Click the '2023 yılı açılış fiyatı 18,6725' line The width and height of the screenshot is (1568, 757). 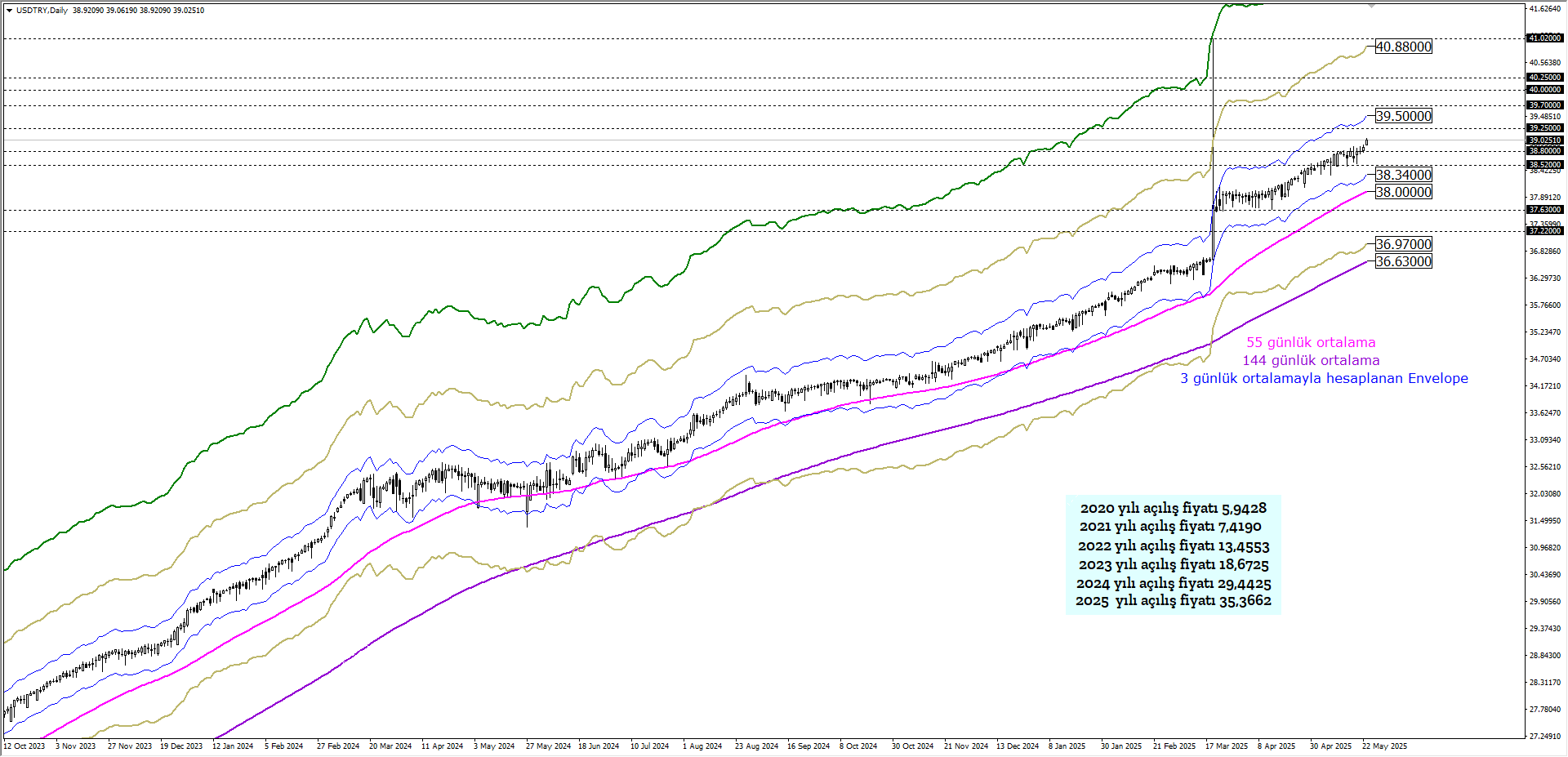click(1174, 565)
